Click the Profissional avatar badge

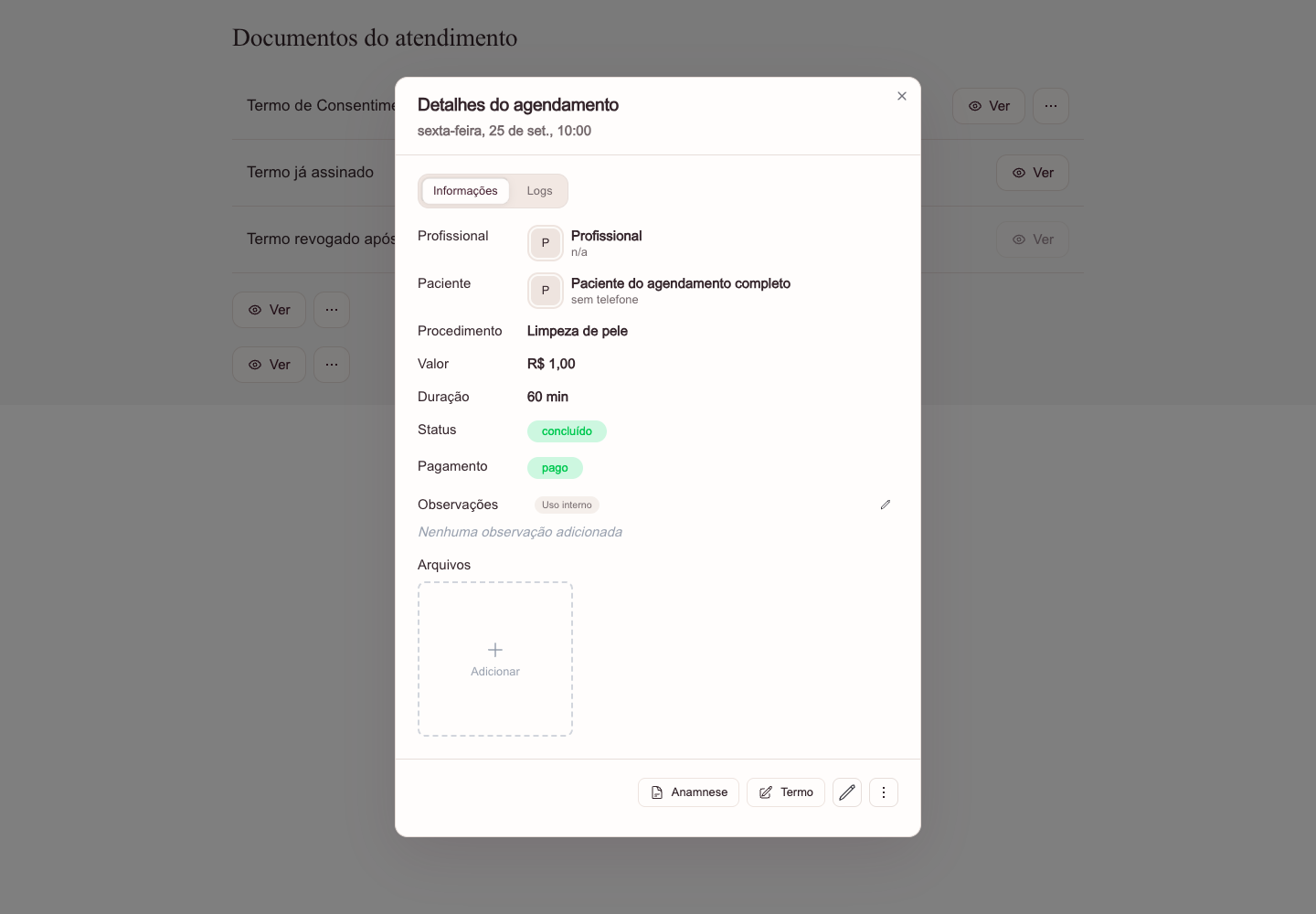[546, 243]
